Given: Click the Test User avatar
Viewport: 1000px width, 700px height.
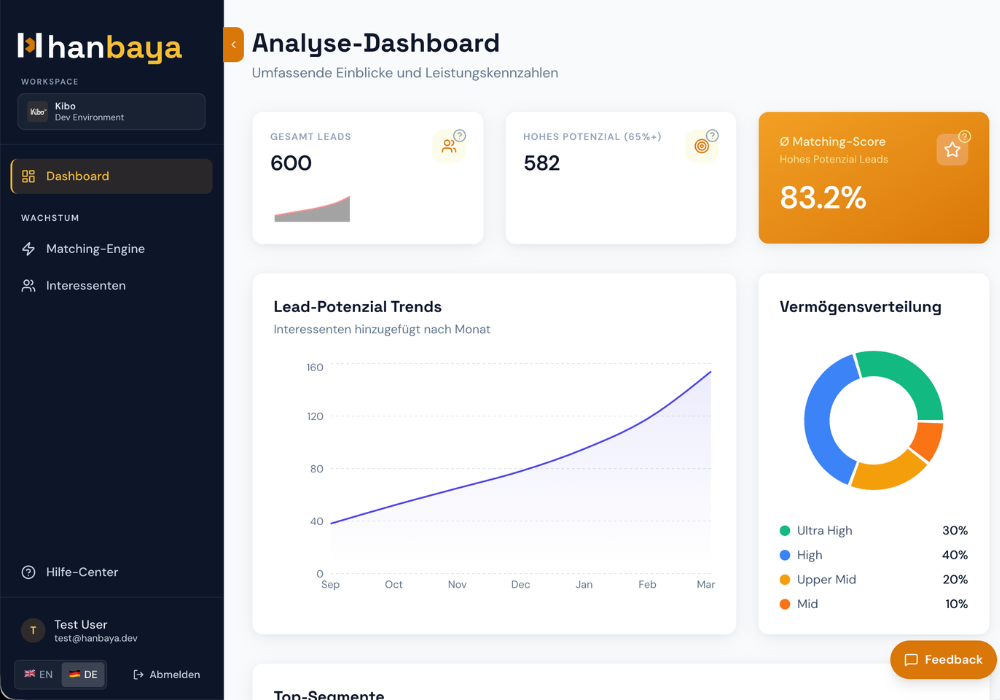Looking at the screenshot, I should pos(33,631).
